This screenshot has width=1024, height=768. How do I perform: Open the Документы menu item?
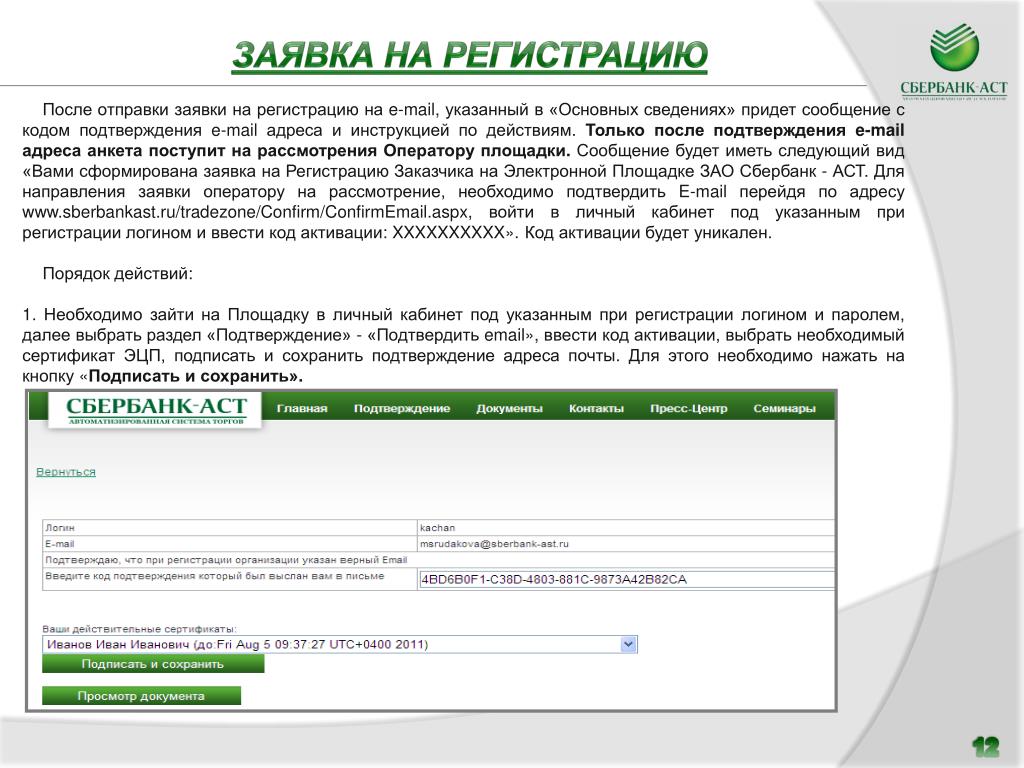pyautogui.click(x=509, y=408)
